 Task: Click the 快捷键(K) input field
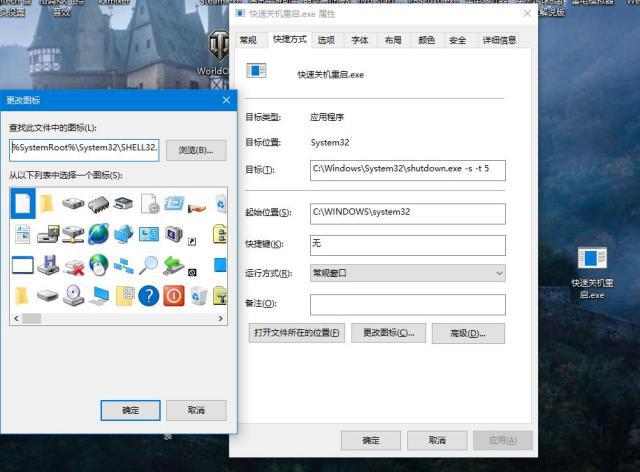pyautogui.click(x=408, y=245)
